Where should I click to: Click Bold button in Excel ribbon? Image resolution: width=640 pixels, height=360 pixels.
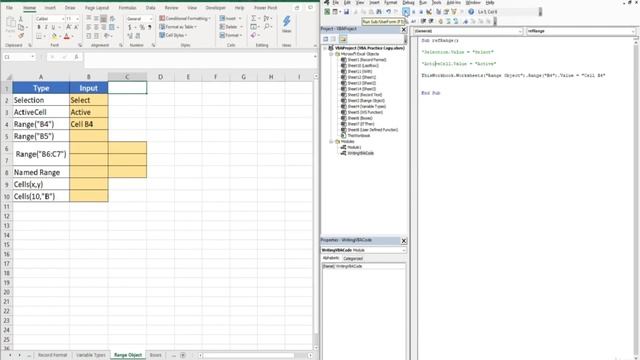tap(39, 27)
